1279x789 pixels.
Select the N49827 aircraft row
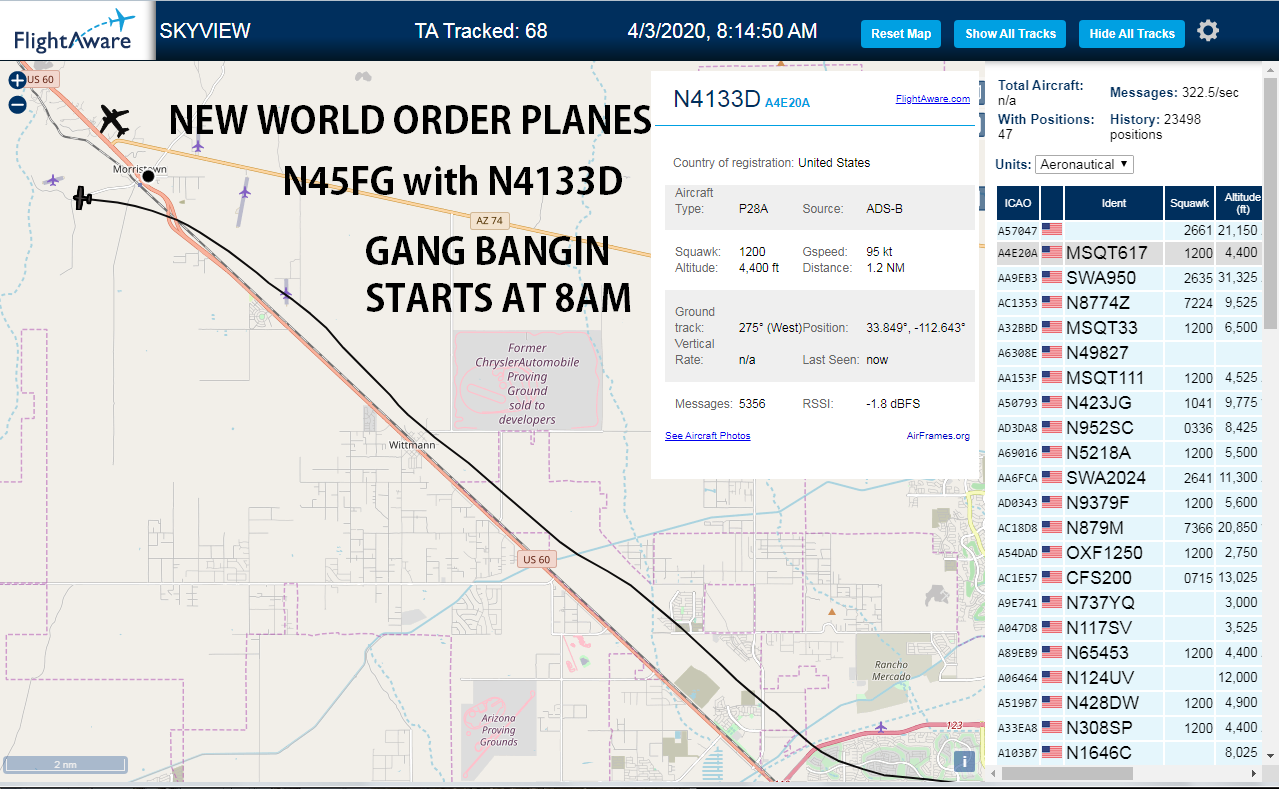(x=1130, y=353)
